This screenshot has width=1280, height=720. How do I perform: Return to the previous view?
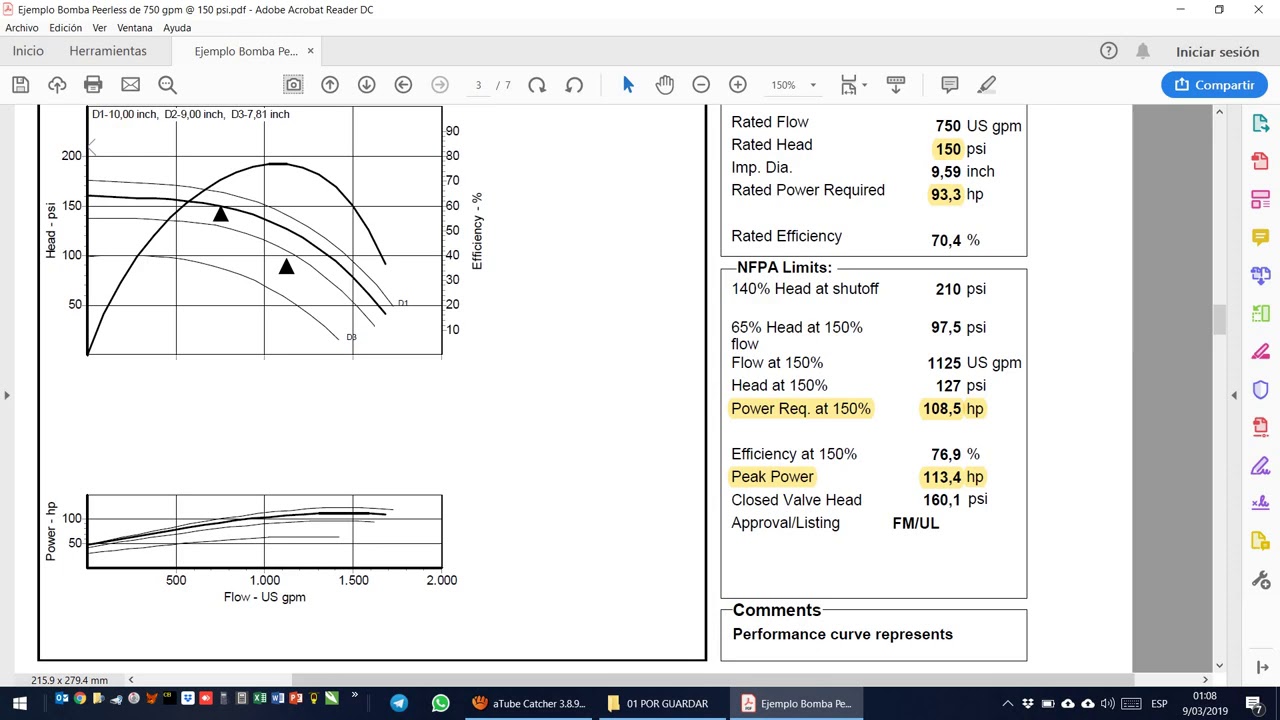403,85
